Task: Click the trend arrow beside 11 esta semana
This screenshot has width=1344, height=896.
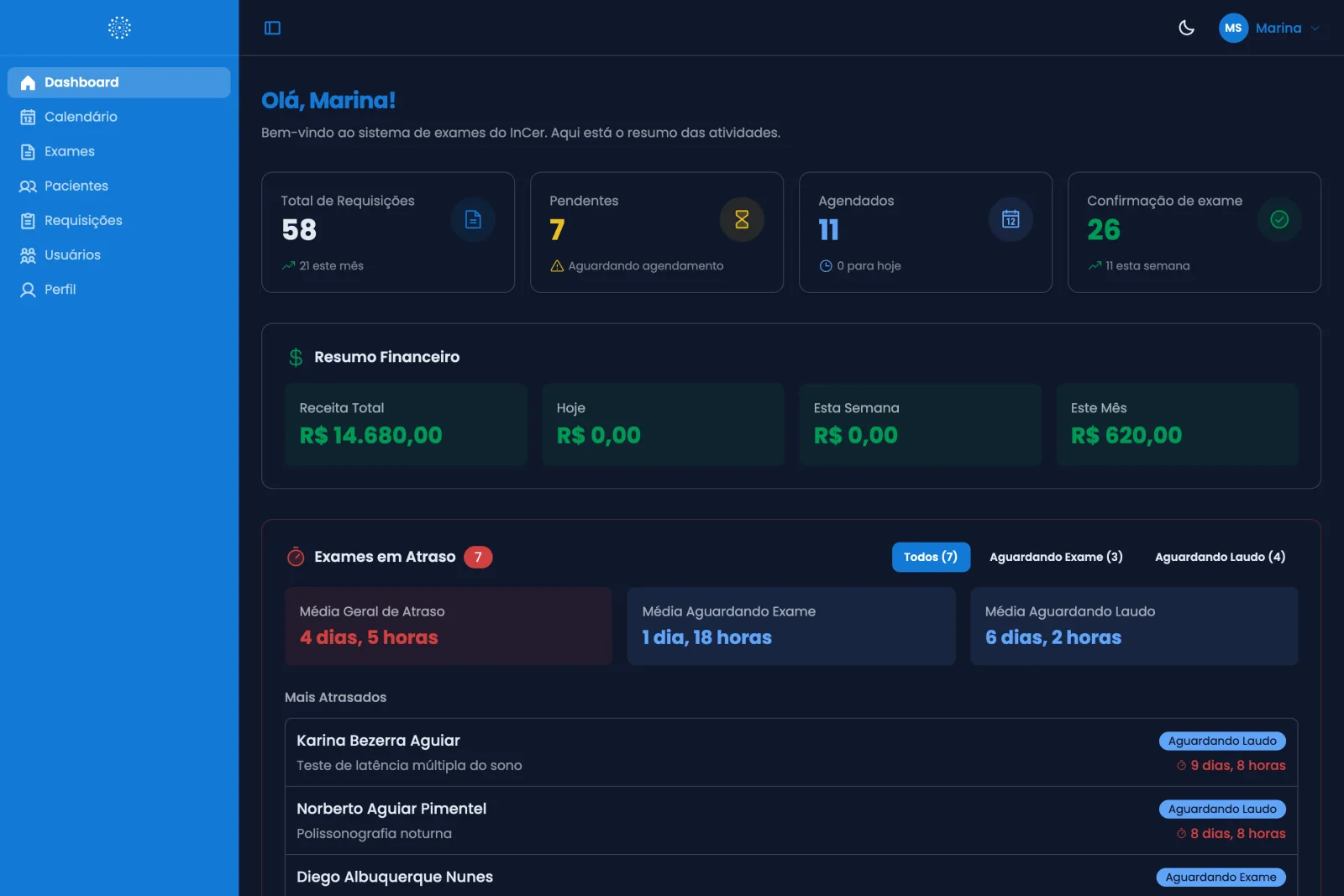Action: point(1095,265)
